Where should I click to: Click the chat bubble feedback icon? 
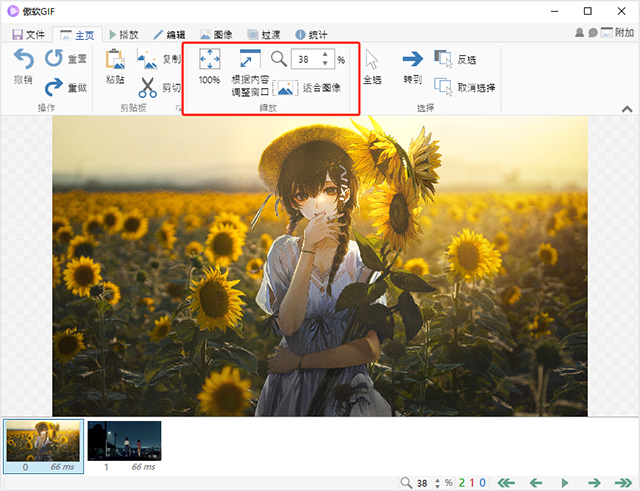tap(593, 33)
